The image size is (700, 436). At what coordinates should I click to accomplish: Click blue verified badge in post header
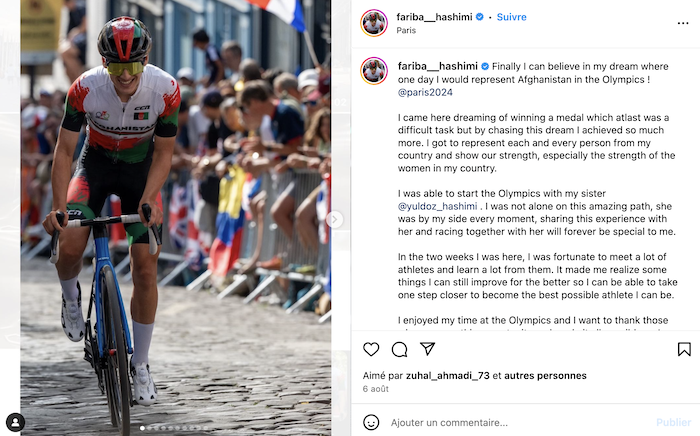(479, 17)
